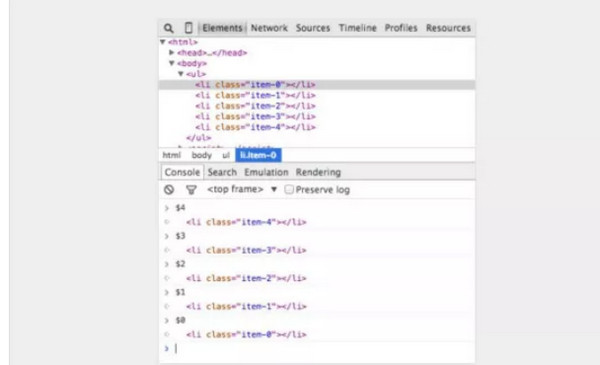Open the Profiles tab
The height and width of the screenshot is (365, 600).
[x=401, y=28]
